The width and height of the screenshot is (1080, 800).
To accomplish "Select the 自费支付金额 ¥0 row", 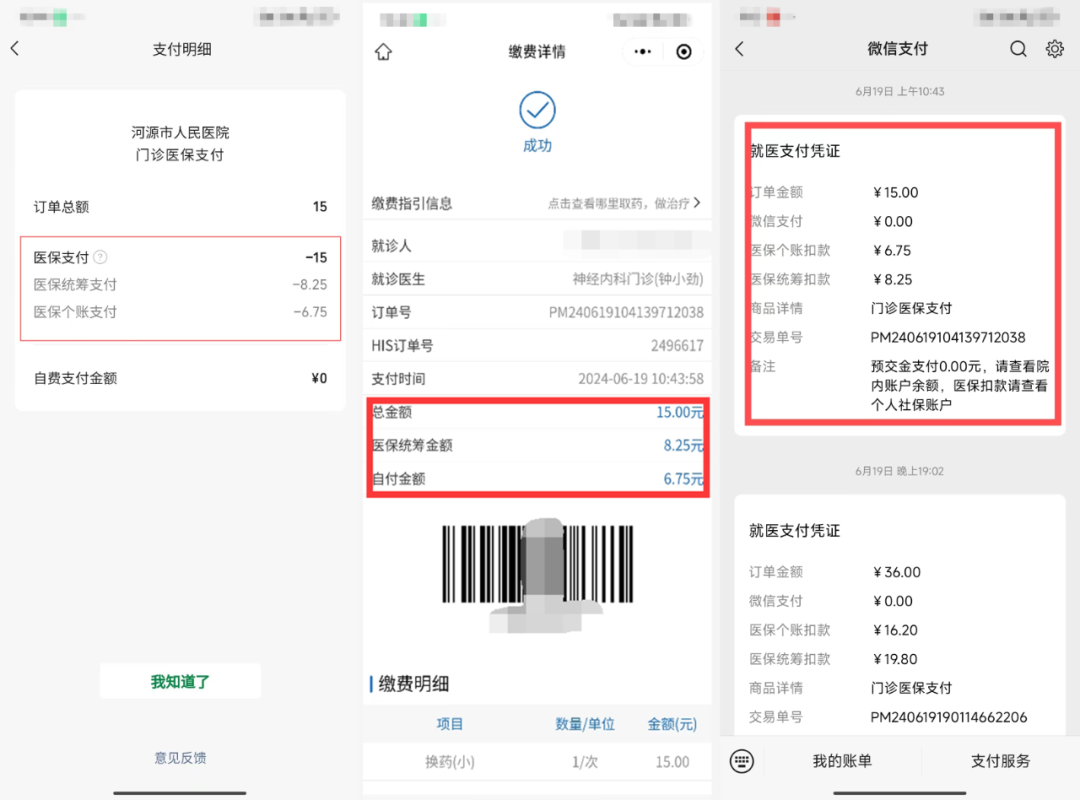I will [180, 378].
